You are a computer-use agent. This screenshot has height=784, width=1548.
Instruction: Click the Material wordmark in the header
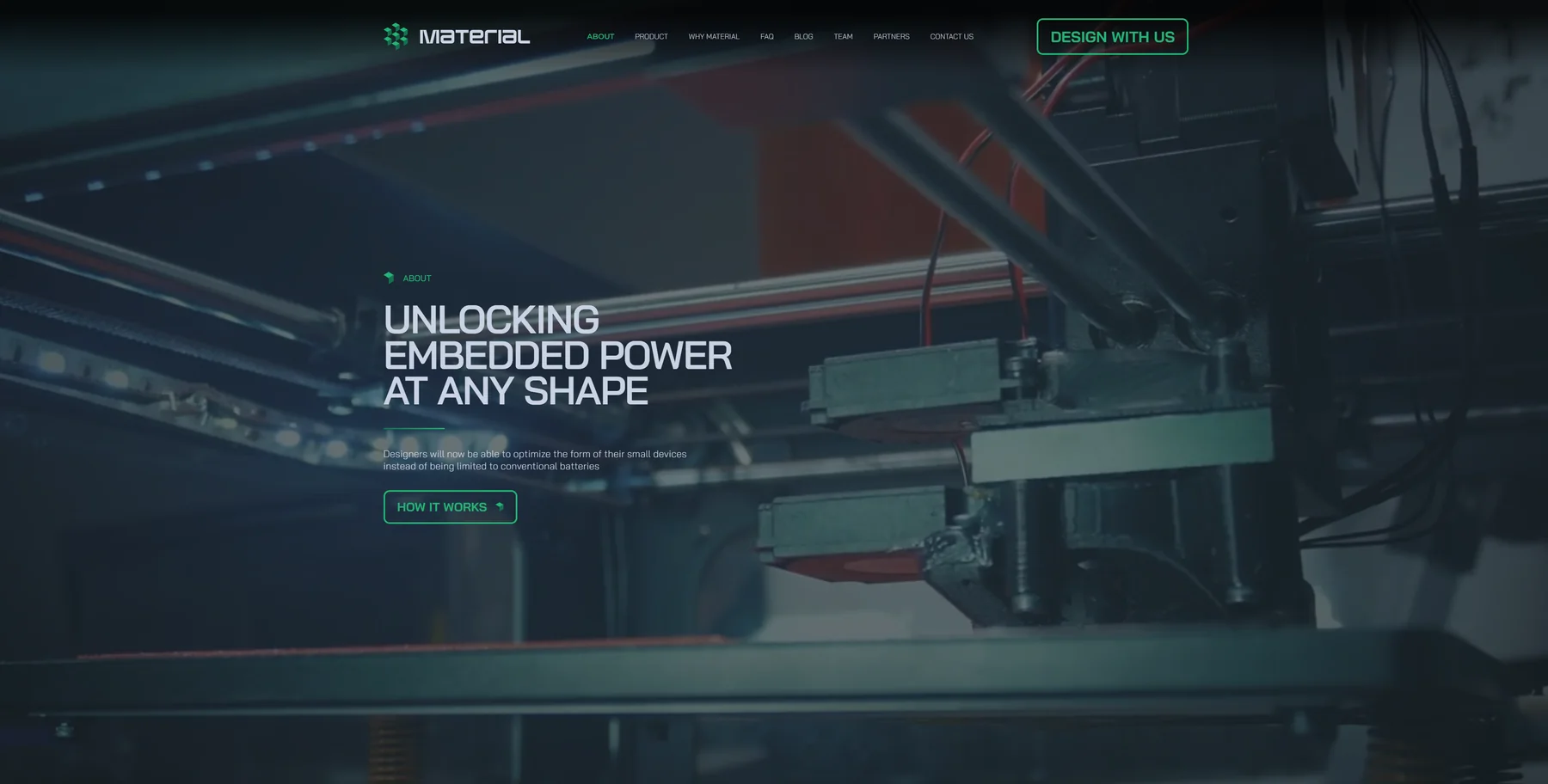coord(474,36)
